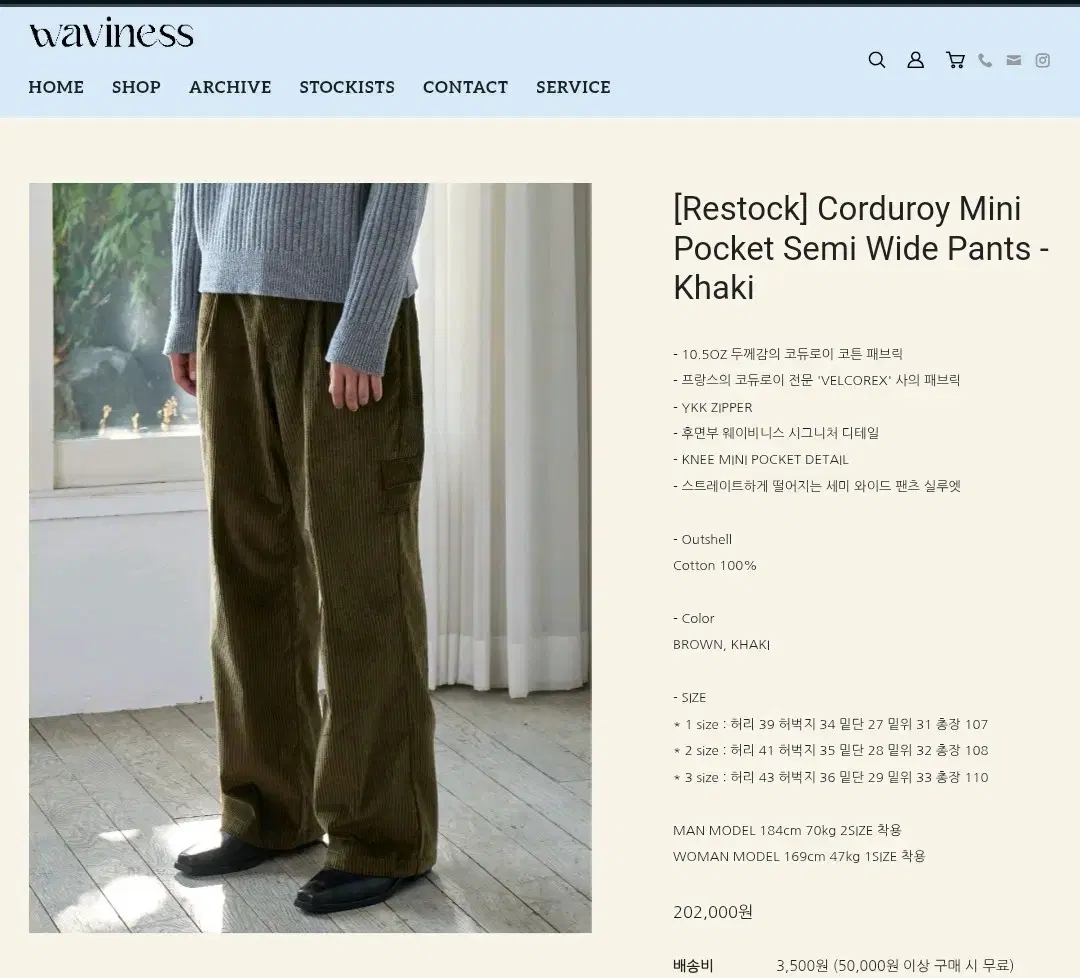Image resolution: width=1080 pixels, height=978 pixels.
Task: Navigate to STOCKISTS page
Action: pos(347,87)
